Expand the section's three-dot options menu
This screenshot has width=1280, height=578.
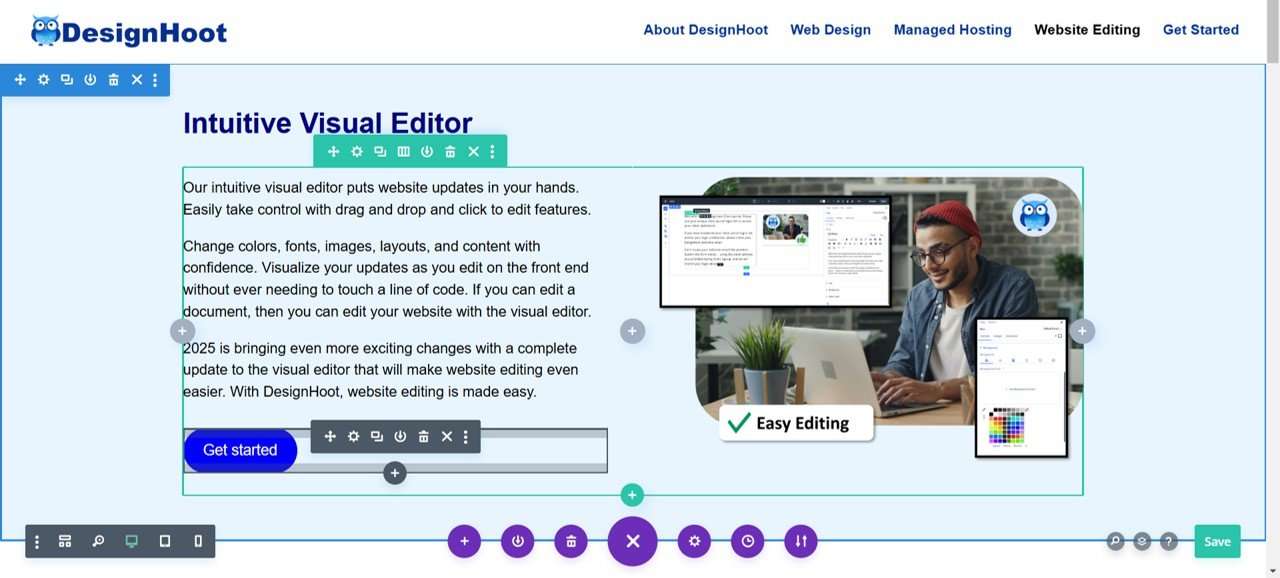tap(154, 79)
